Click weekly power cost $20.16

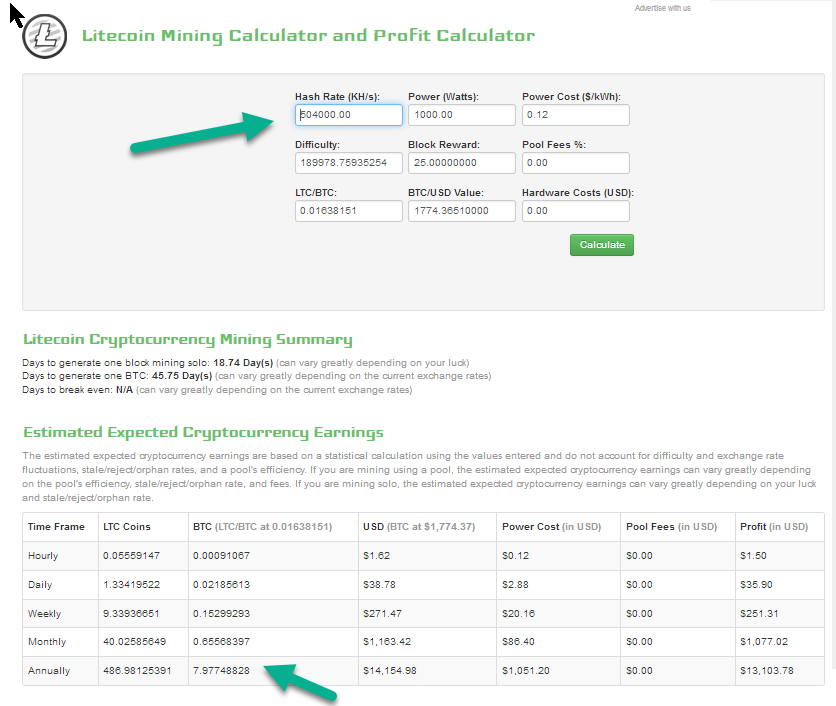click(518, 614)
